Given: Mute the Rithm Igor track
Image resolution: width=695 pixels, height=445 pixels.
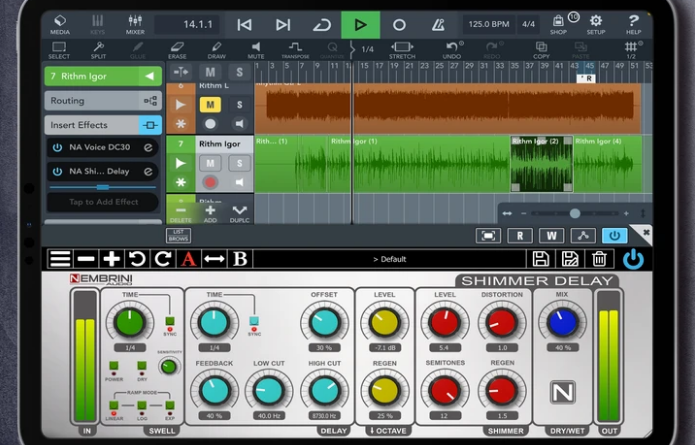Looking at the screenshot, I should click(x=210, y=164).
